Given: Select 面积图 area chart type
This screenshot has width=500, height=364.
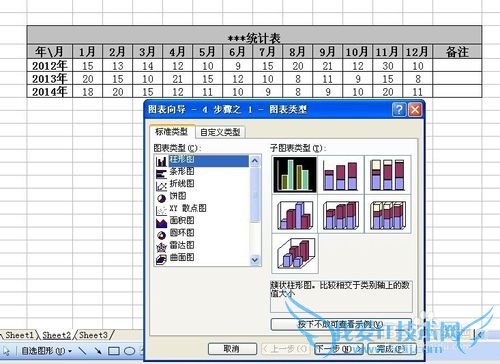Looking at the screenshot, I should coord(202,221).
